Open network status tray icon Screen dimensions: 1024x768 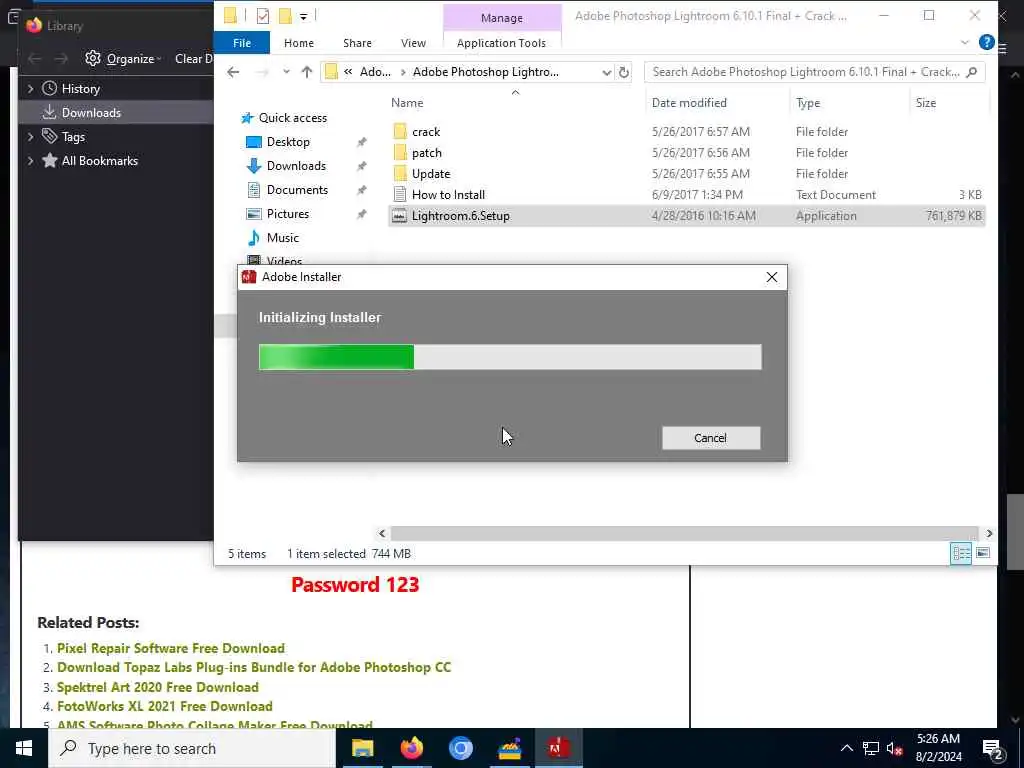point(871,749)
